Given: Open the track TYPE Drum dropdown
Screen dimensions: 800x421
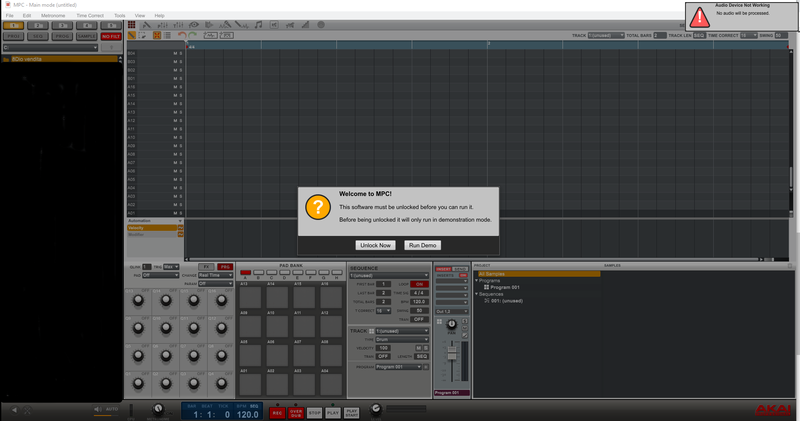Looking at the screenshot, I should click(x=402, y=339).
